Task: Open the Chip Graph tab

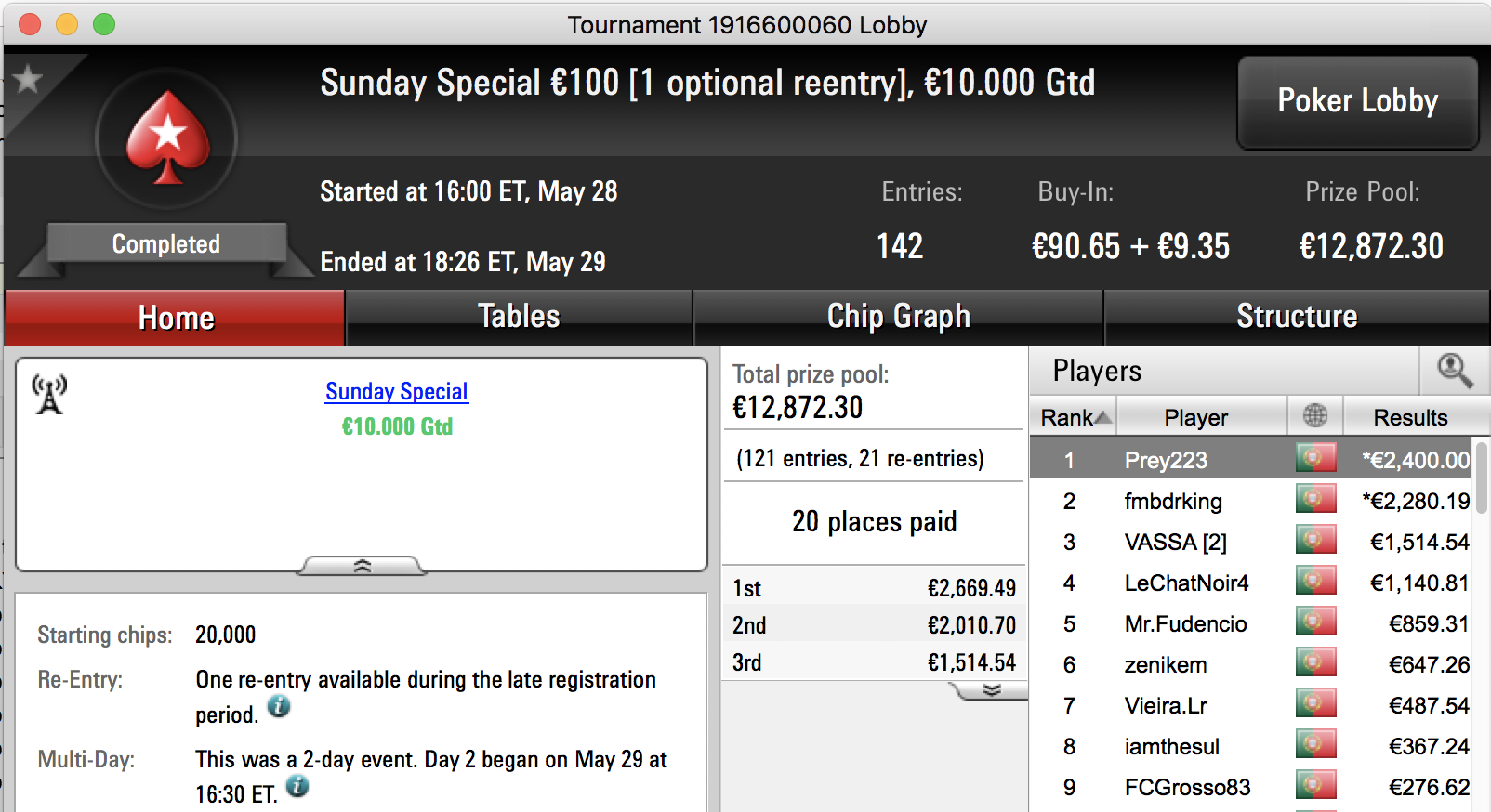Action: (x=898, y=318)
